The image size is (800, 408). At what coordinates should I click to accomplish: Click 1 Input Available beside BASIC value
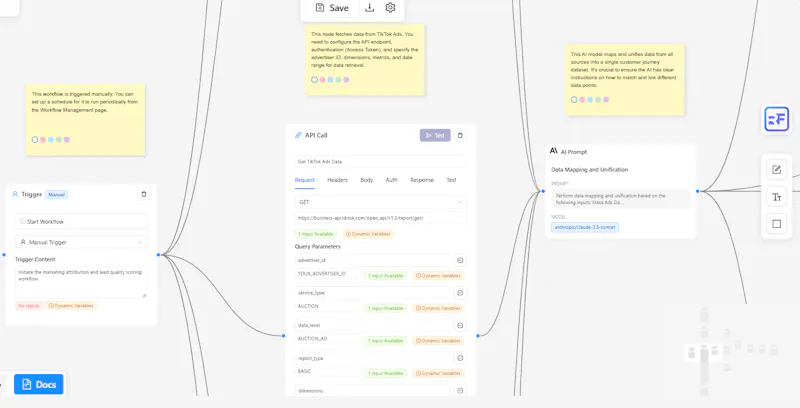coord(386,373)
